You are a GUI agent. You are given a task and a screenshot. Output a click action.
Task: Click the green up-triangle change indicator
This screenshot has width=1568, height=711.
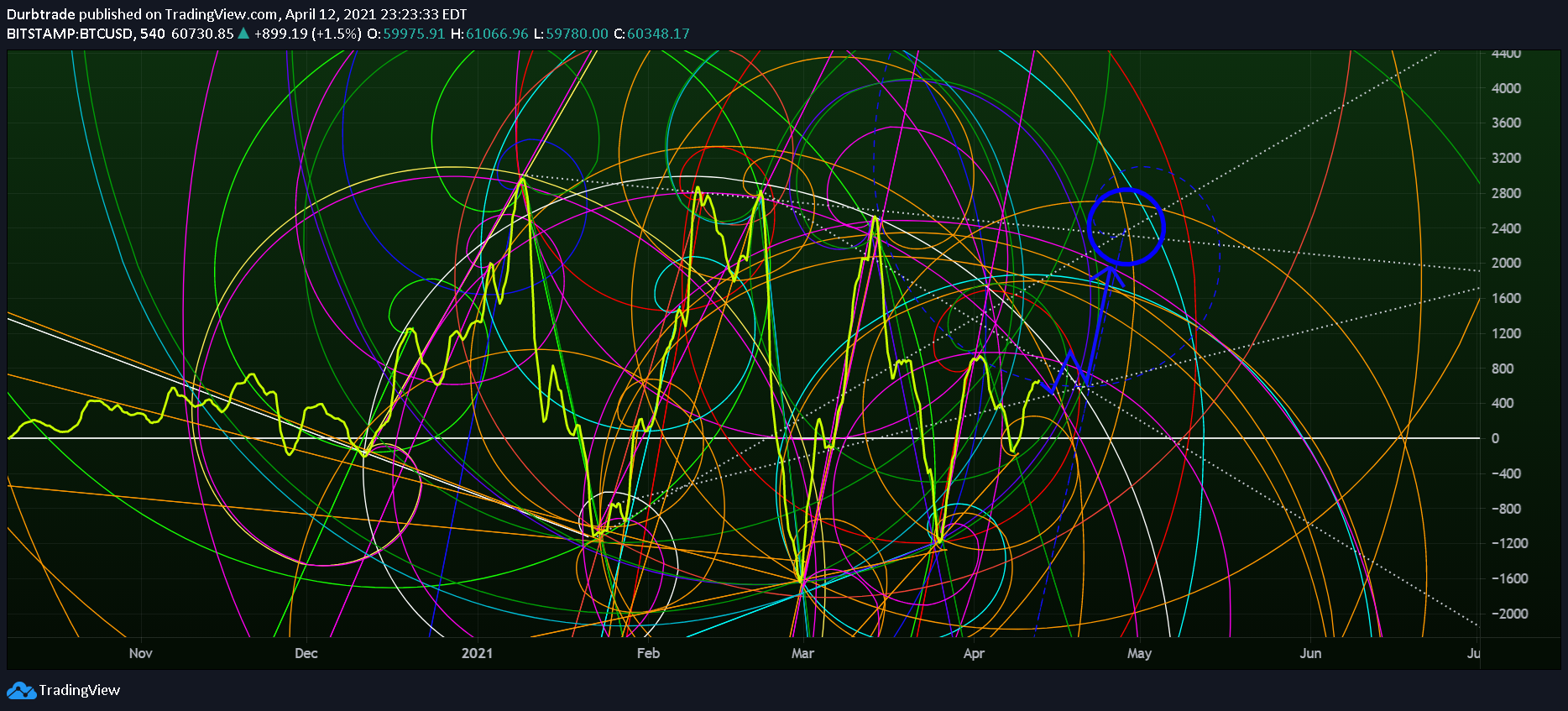click(243, 34)
